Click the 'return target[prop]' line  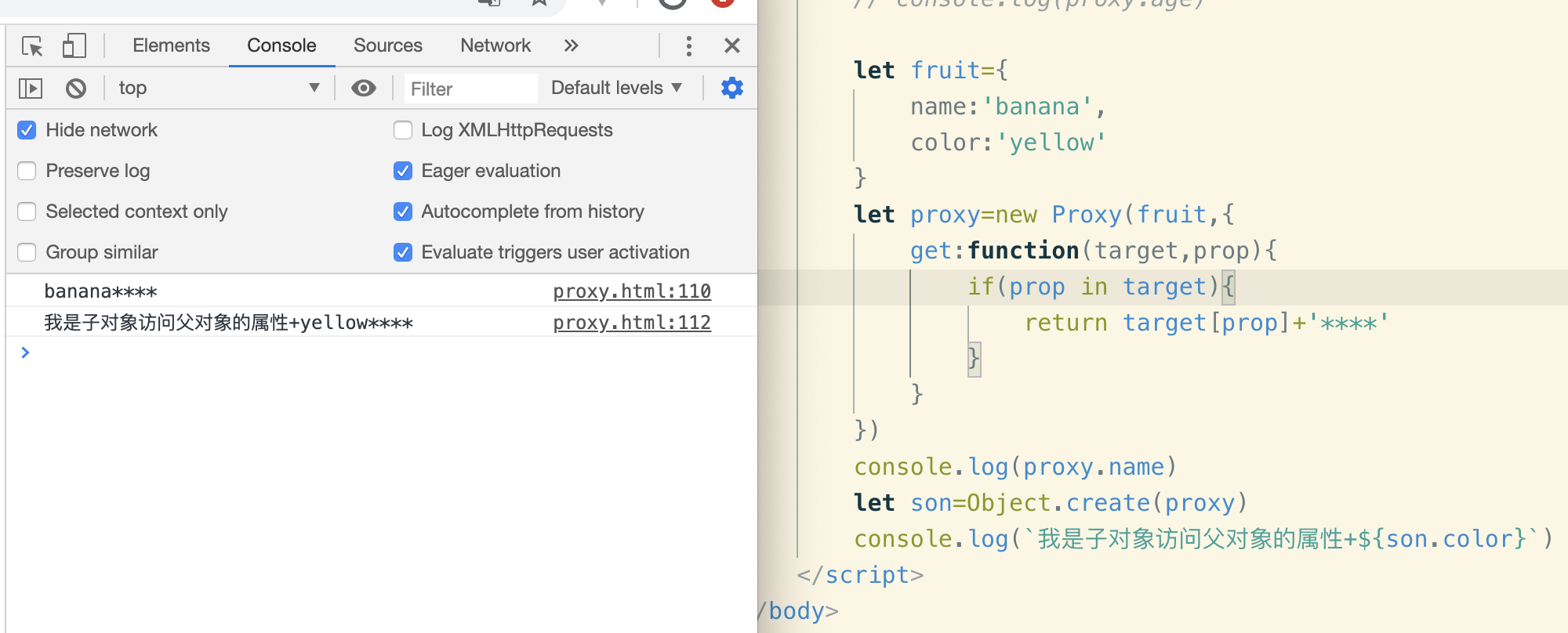coord(1207,323)
